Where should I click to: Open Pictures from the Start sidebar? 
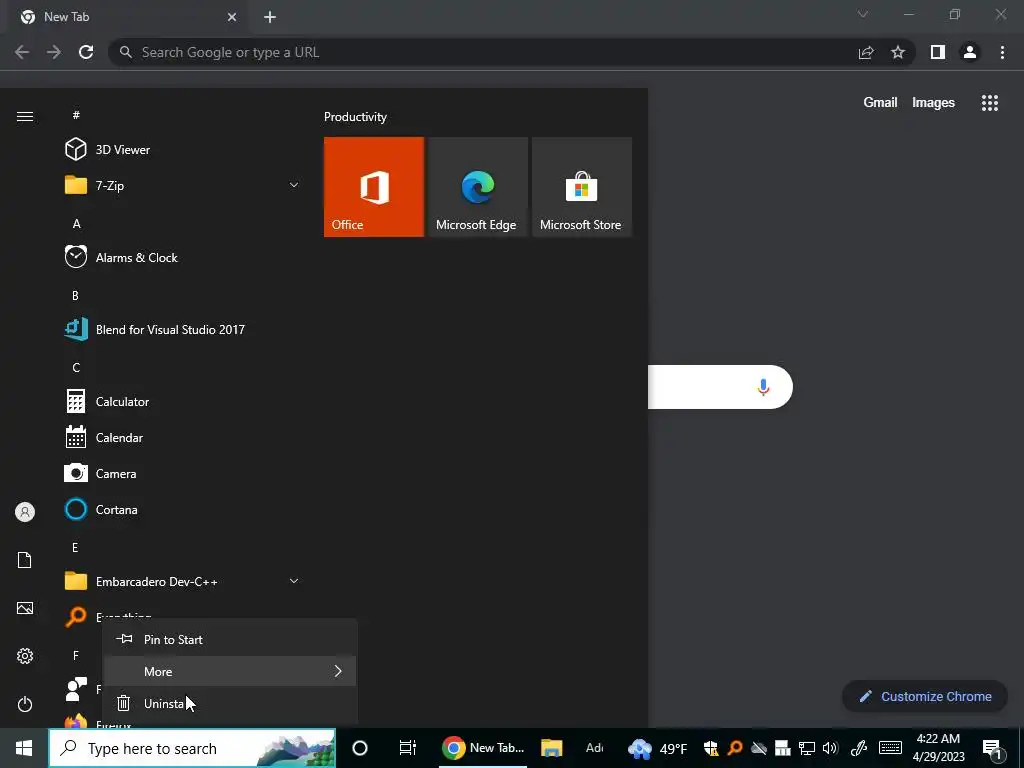[25, 608]
